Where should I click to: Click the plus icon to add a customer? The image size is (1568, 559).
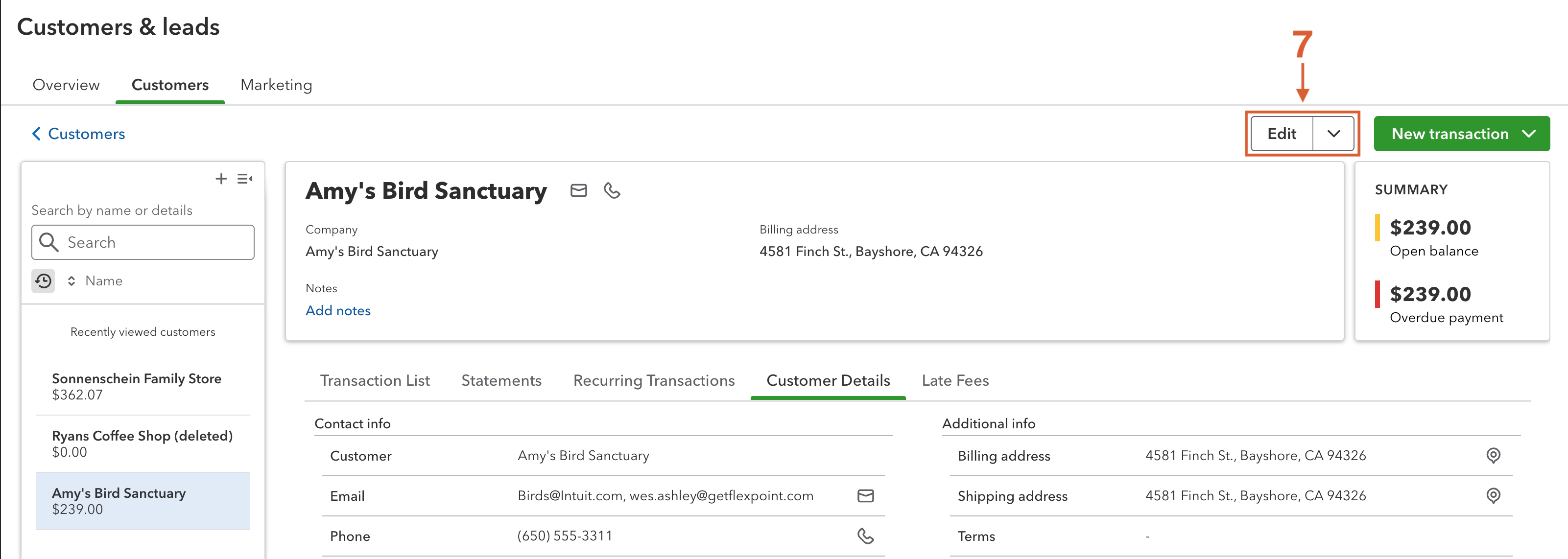pyautogui.click(x=221, y=178)
